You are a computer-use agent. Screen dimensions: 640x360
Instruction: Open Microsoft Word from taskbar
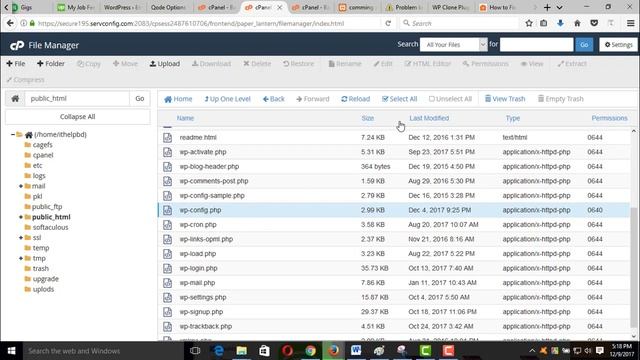point(356,351)
